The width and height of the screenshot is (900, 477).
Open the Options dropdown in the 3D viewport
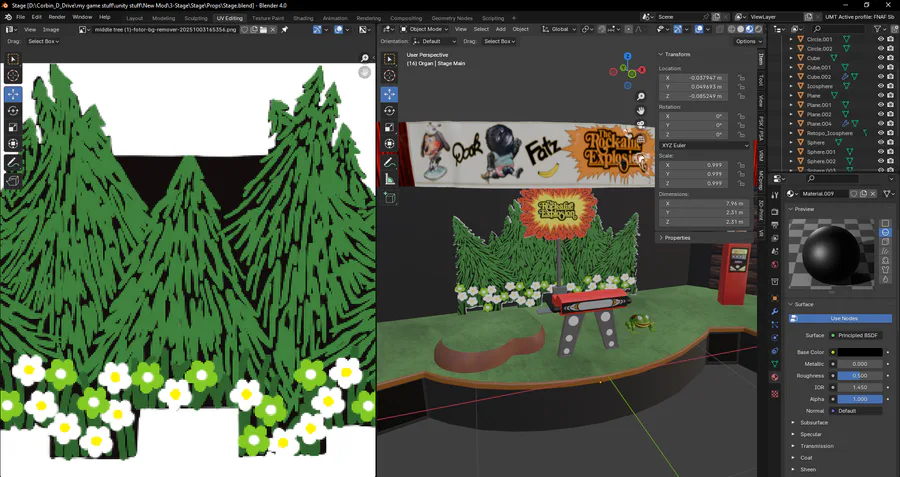(x=749, y=41)
